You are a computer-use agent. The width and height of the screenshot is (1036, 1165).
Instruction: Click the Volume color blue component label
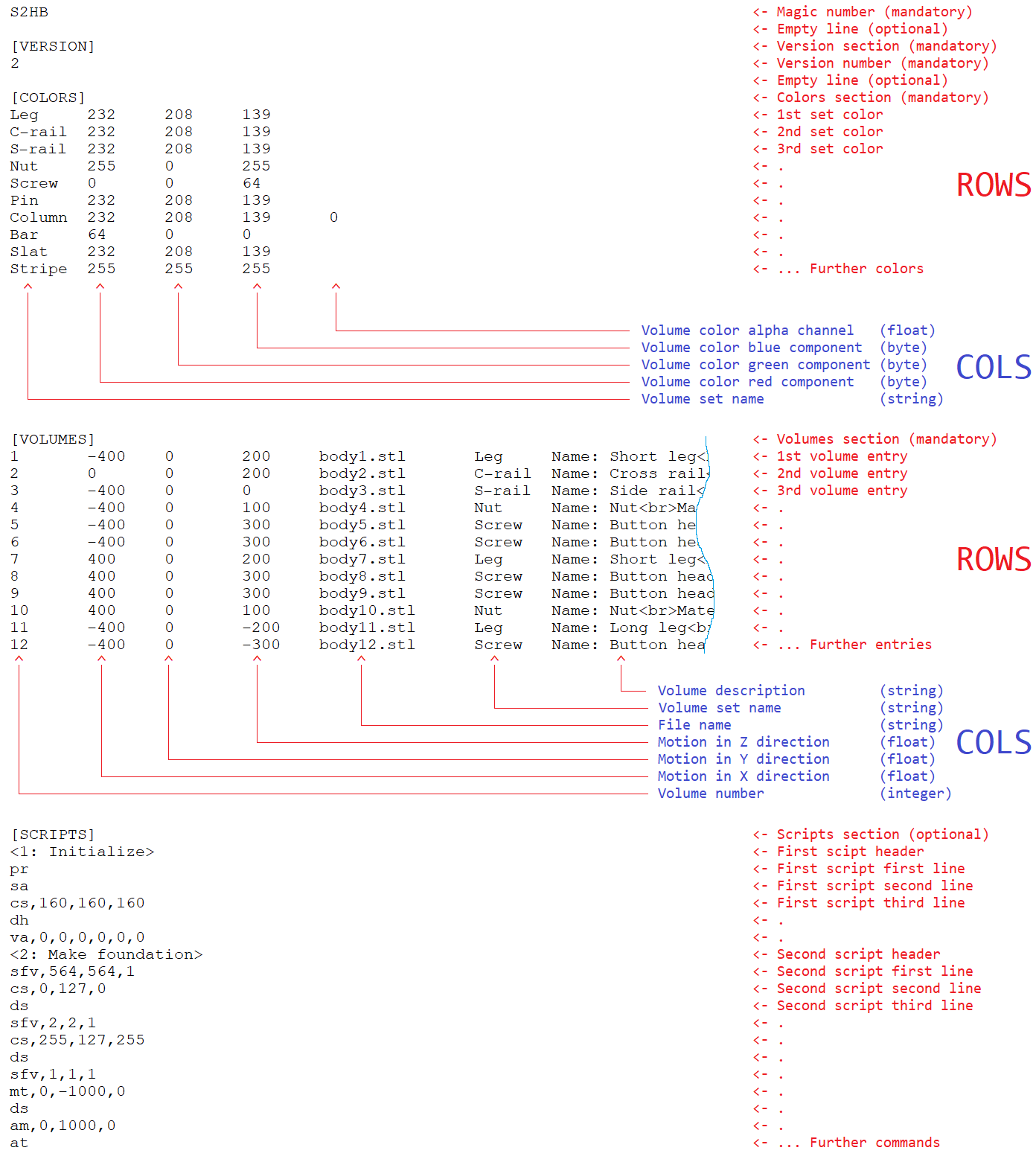(x=752, y=348)
